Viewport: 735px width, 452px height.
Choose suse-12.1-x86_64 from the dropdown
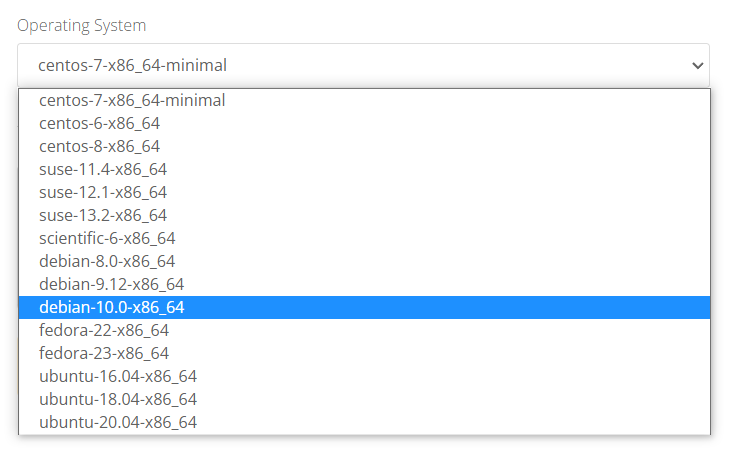[x=103, y=192]
